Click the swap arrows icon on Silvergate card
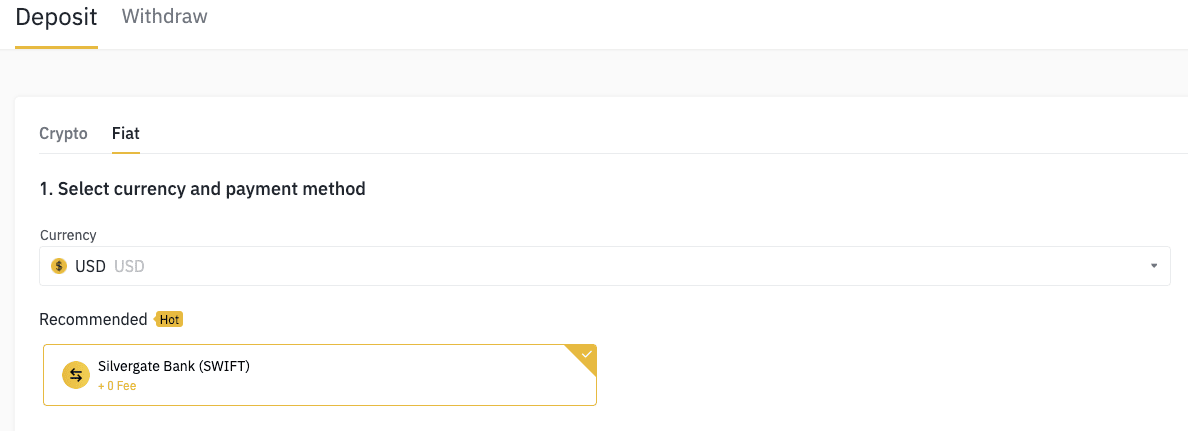Viewport: 1188px width, 431px height. click(x=76, y=375)
